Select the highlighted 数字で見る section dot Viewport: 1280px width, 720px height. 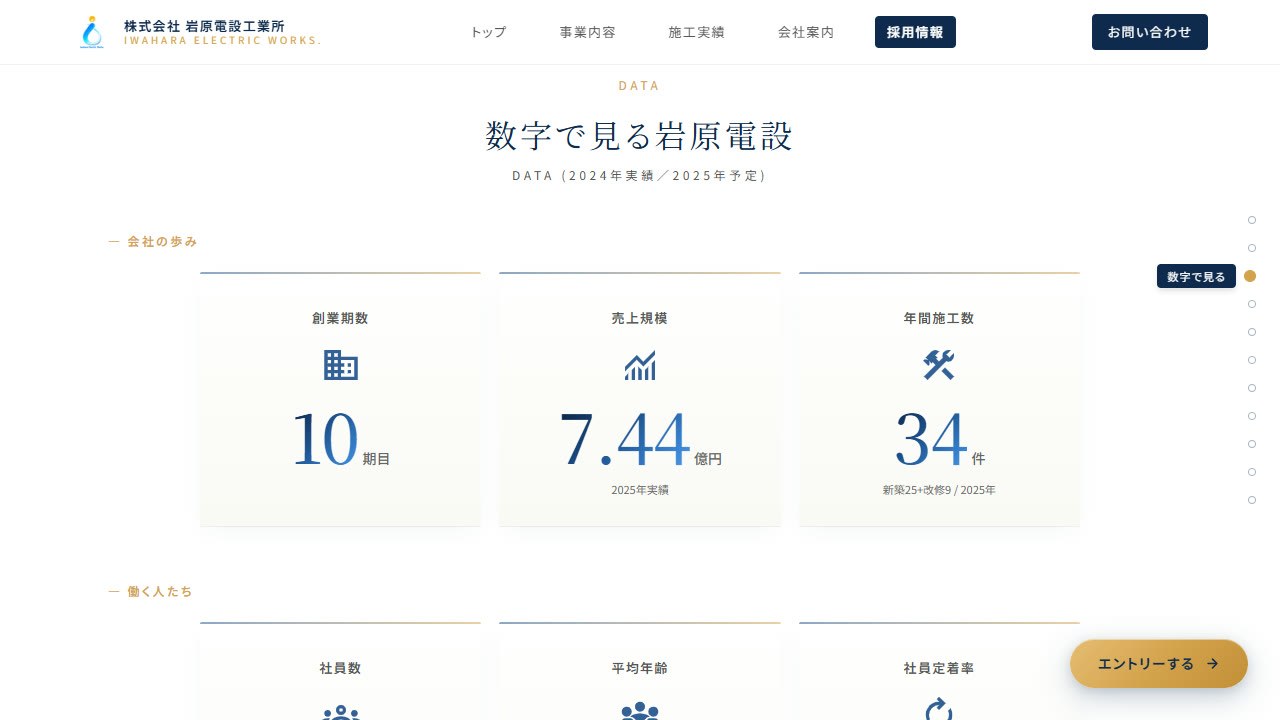[1250, 276]
